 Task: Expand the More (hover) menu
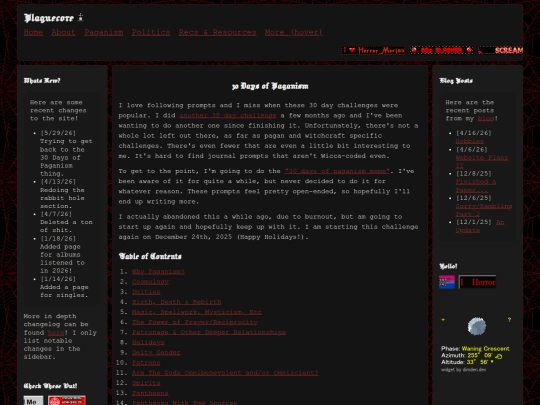(x=294, y=32)
